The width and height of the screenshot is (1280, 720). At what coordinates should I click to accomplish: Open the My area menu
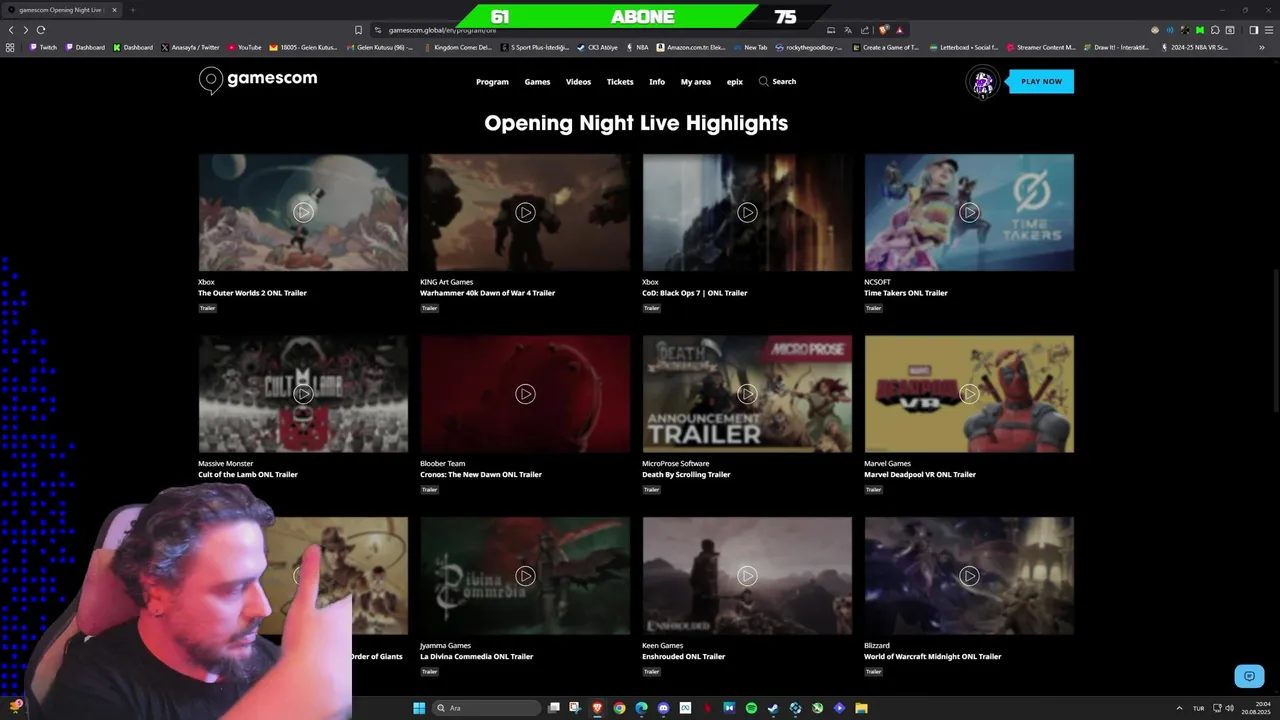click(696, 82)
